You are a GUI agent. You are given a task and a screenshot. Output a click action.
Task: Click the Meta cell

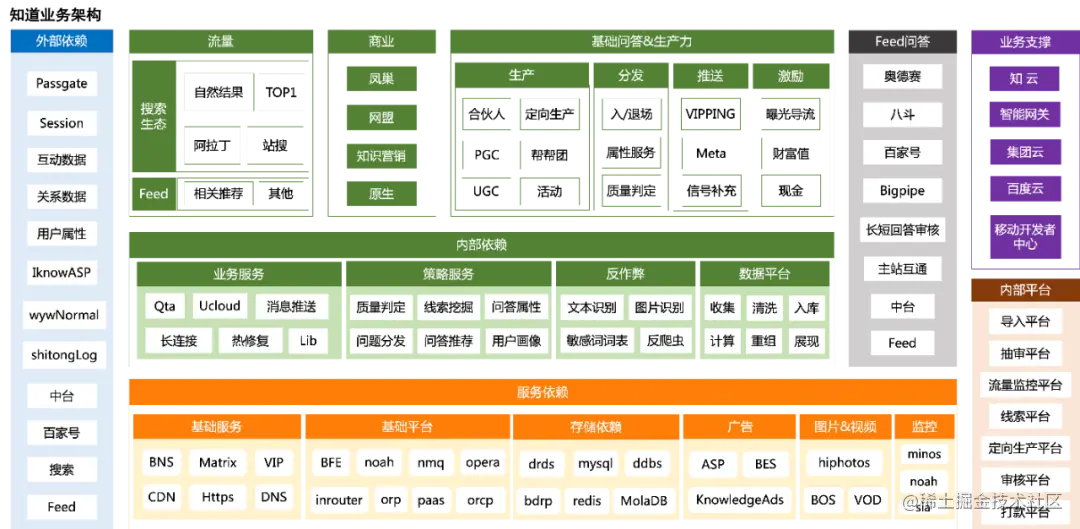pyautogui.click(x=710, y=154)
